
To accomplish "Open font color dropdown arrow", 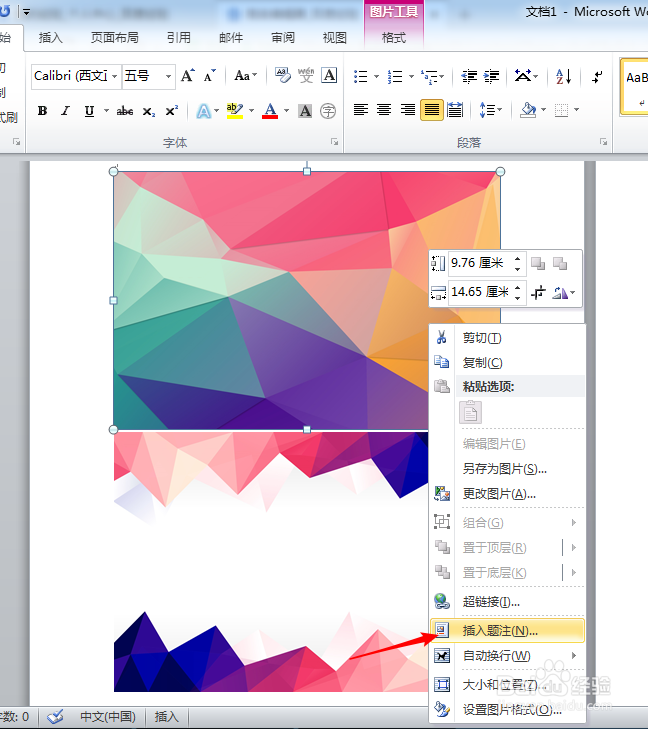I will point(286,111).
